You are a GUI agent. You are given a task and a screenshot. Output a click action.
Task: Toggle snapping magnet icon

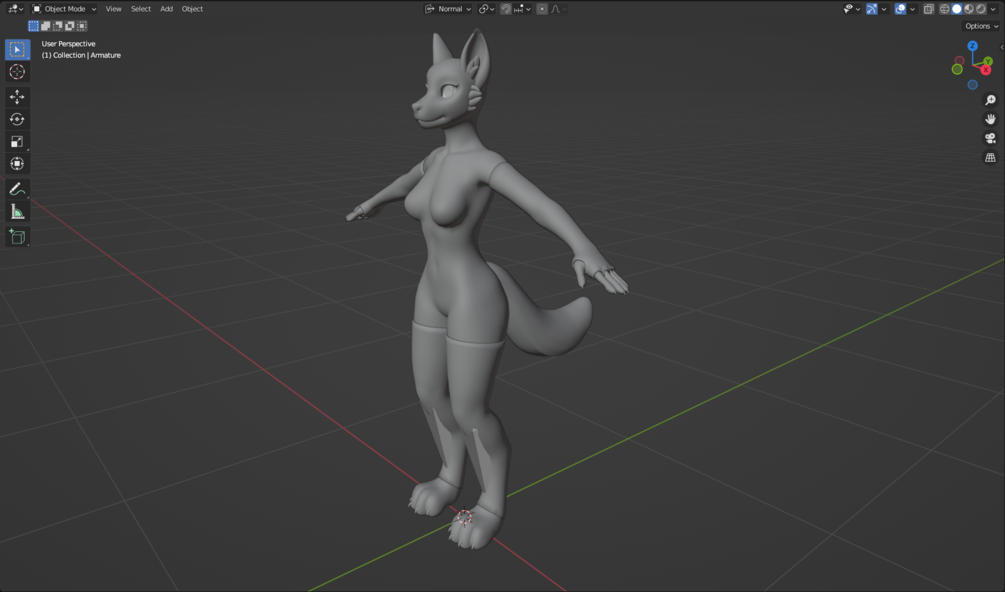tap(506, 9)
